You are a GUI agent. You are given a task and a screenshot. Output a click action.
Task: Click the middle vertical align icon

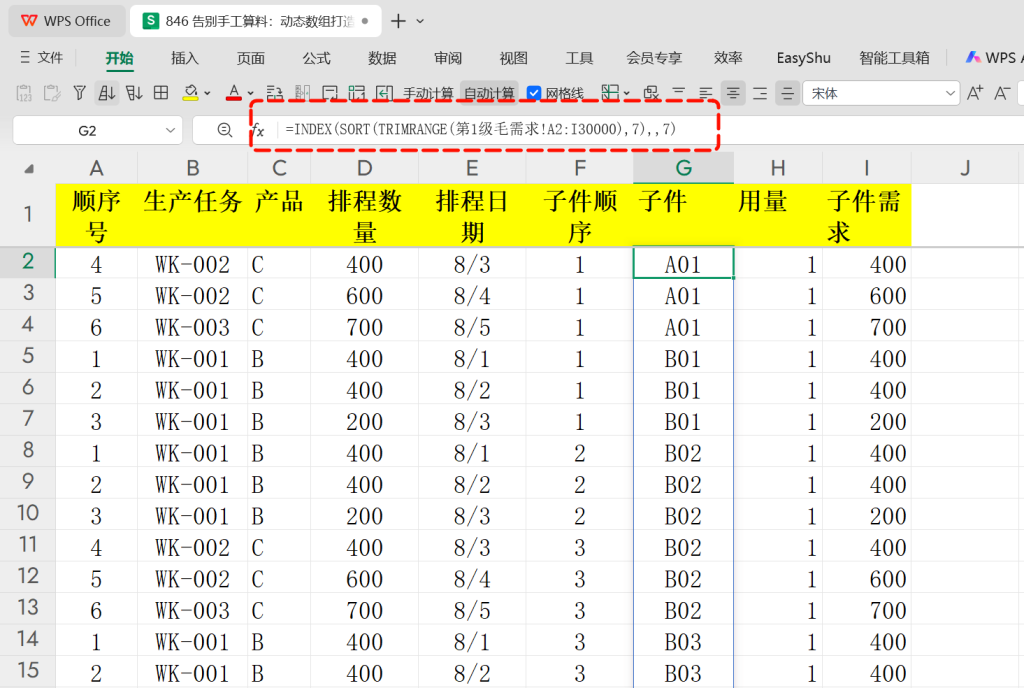coord(788,93)
